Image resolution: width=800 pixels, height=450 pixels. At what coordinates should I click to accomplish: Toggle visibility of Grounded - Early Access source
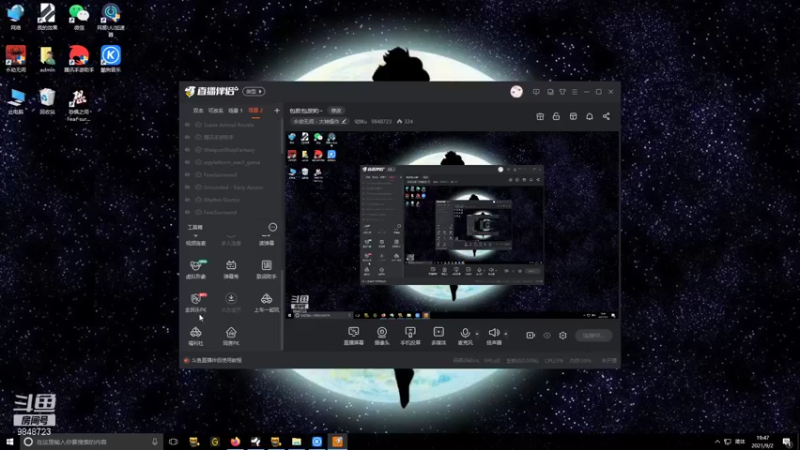(187, 187)
